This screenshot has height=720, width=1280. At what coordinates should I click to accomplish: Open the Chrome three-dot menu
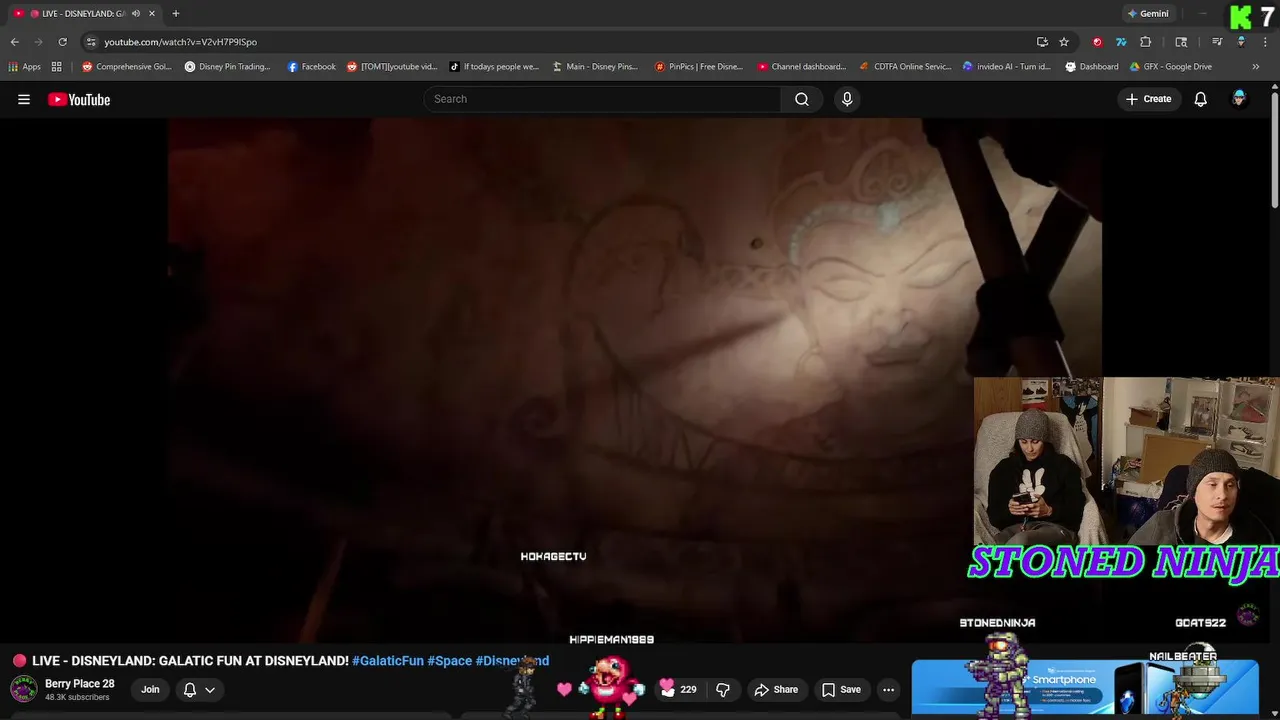[1265, 42]
